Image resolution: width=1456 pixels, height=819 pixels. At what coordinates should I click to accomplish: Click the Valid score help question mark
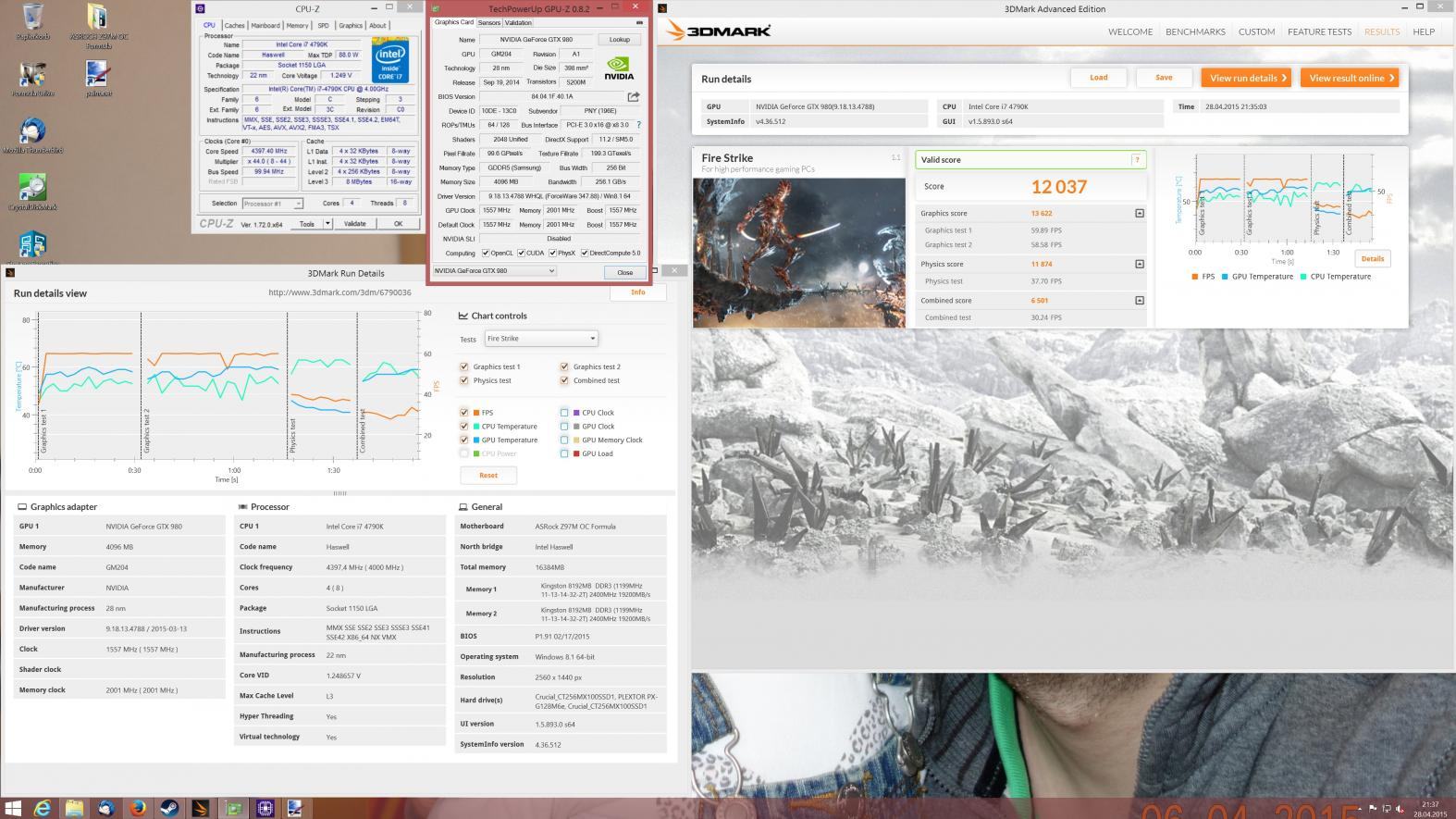pyautogui.click(x=1137, y=160)
